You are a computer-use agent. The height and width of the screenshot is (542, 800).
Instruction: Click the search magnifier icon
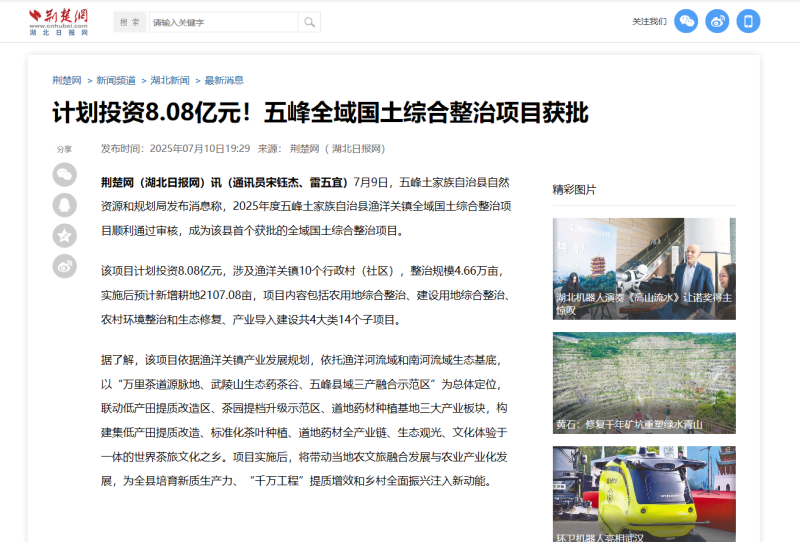pyautogui.click(x=309, y=22)
